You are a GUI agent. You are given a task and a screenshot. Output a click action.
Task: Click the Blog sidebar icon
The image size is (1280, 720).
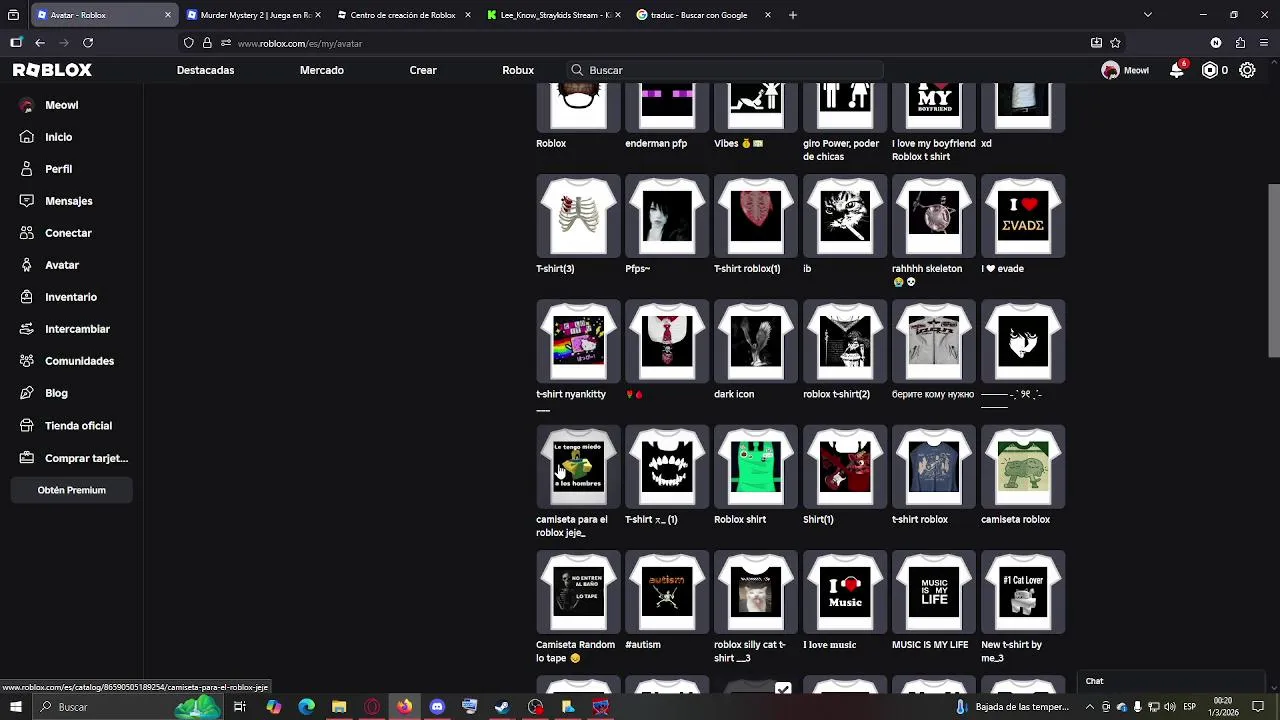(x=27, y=393)
